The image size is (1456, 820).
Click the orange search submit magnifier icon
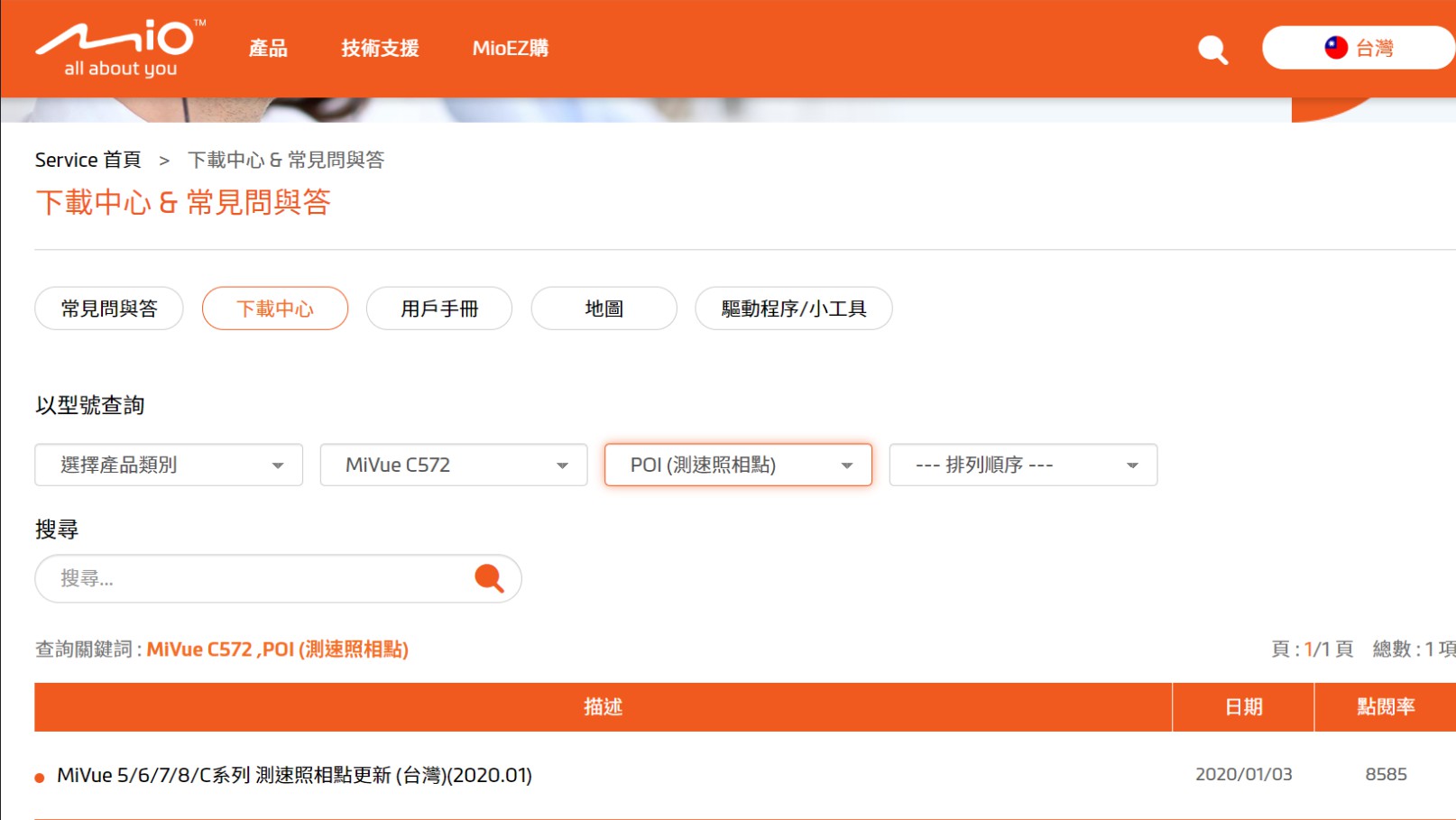(489, 578)
